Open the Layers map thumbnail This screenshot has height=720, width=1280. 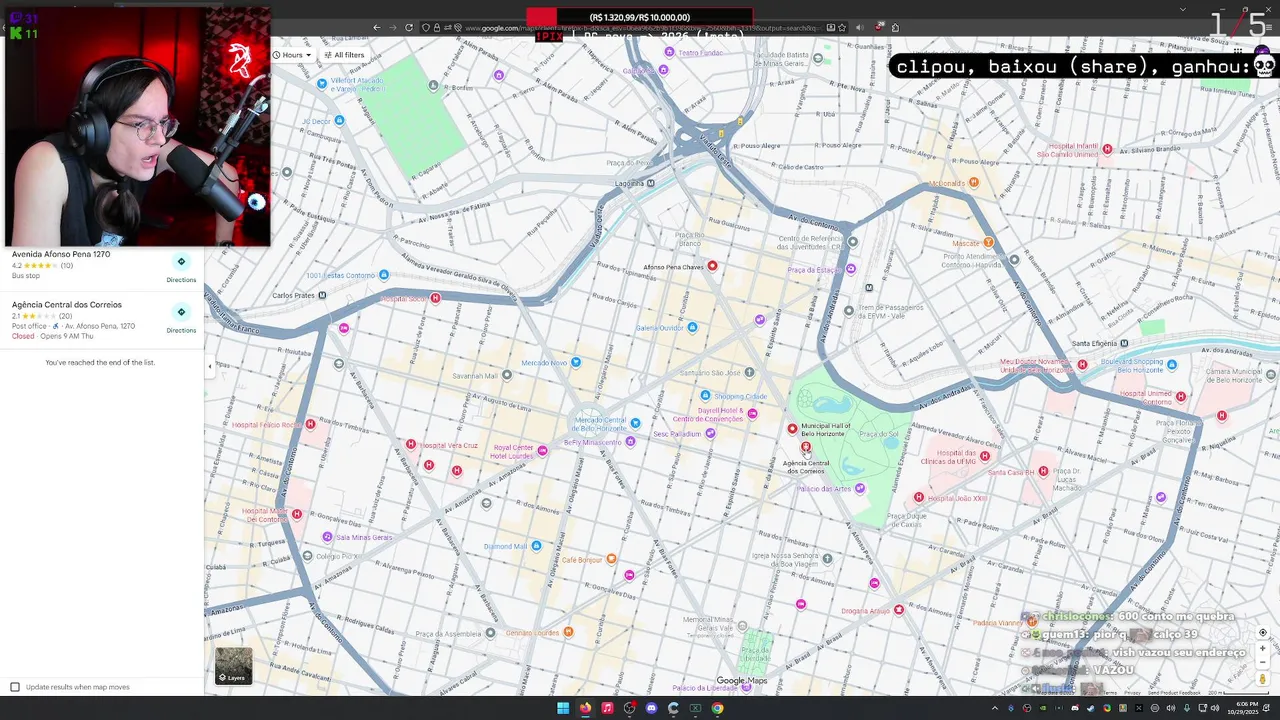pyautogui.click(x=234, y=666)
